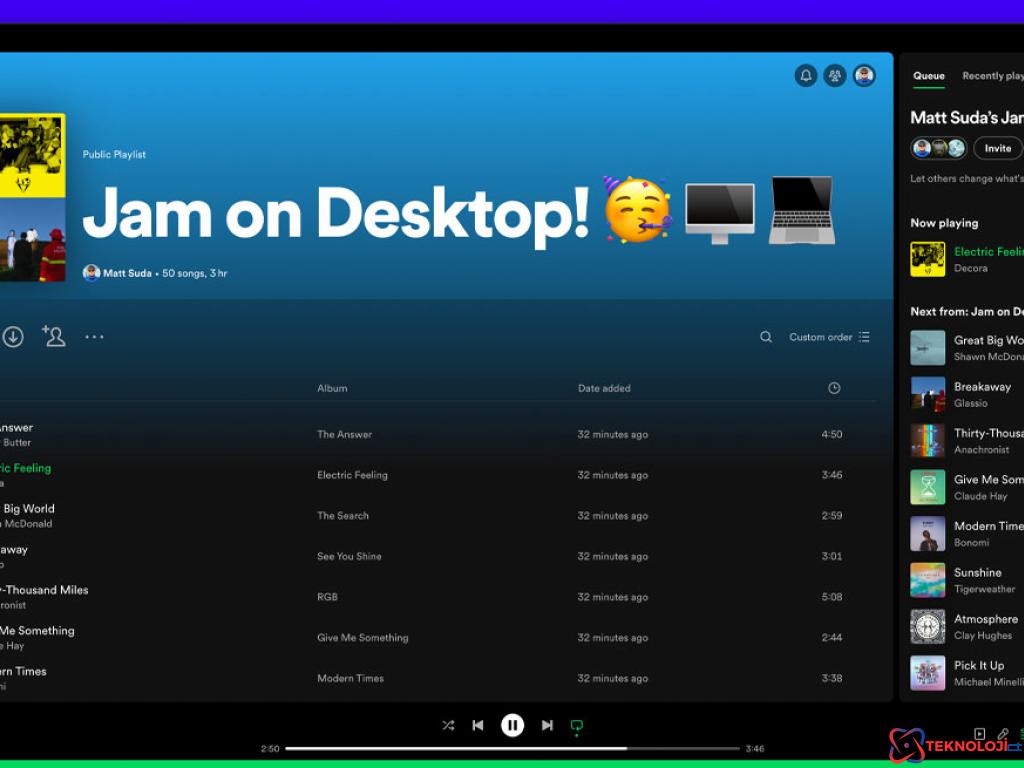Screen dimensions: 1024x768
Task: Open the RGB album link
Action: click(327, 597)
